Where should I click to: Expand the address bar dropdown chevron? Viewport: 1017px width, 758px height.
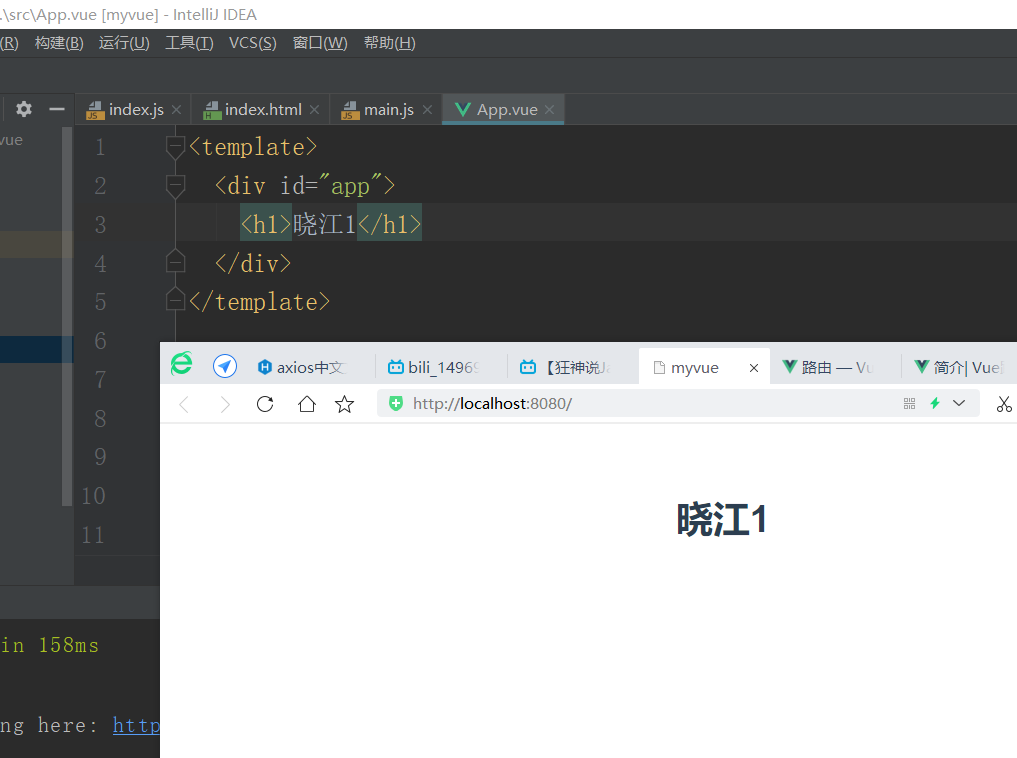[x=960, y=403]
